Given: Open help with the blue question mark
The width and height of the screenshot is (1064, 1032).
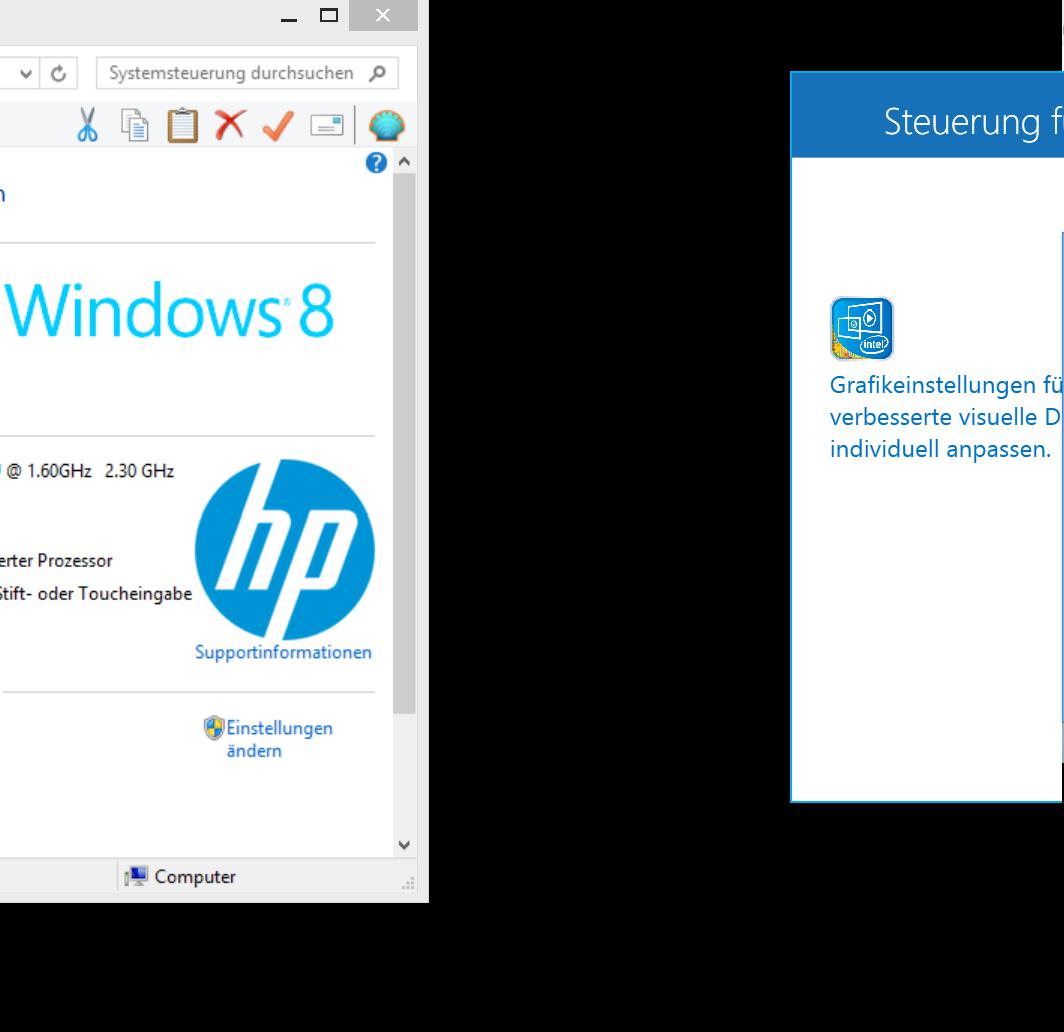Looking at the screenshot, I should (376, 163).
